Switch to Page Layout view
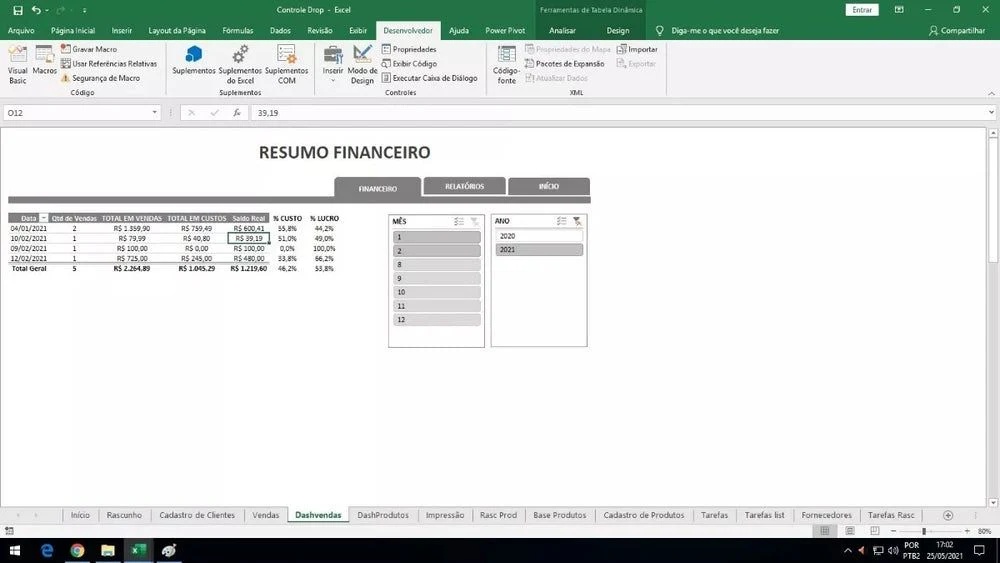This screenshot has height=563, width=1000. [849, 531]
